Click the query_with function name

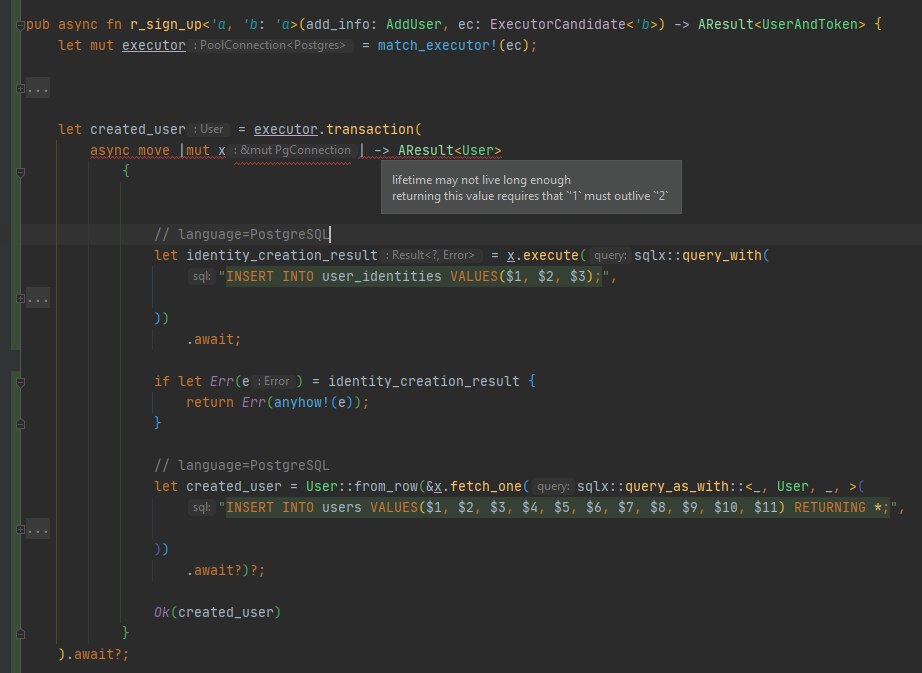[722, 256]
